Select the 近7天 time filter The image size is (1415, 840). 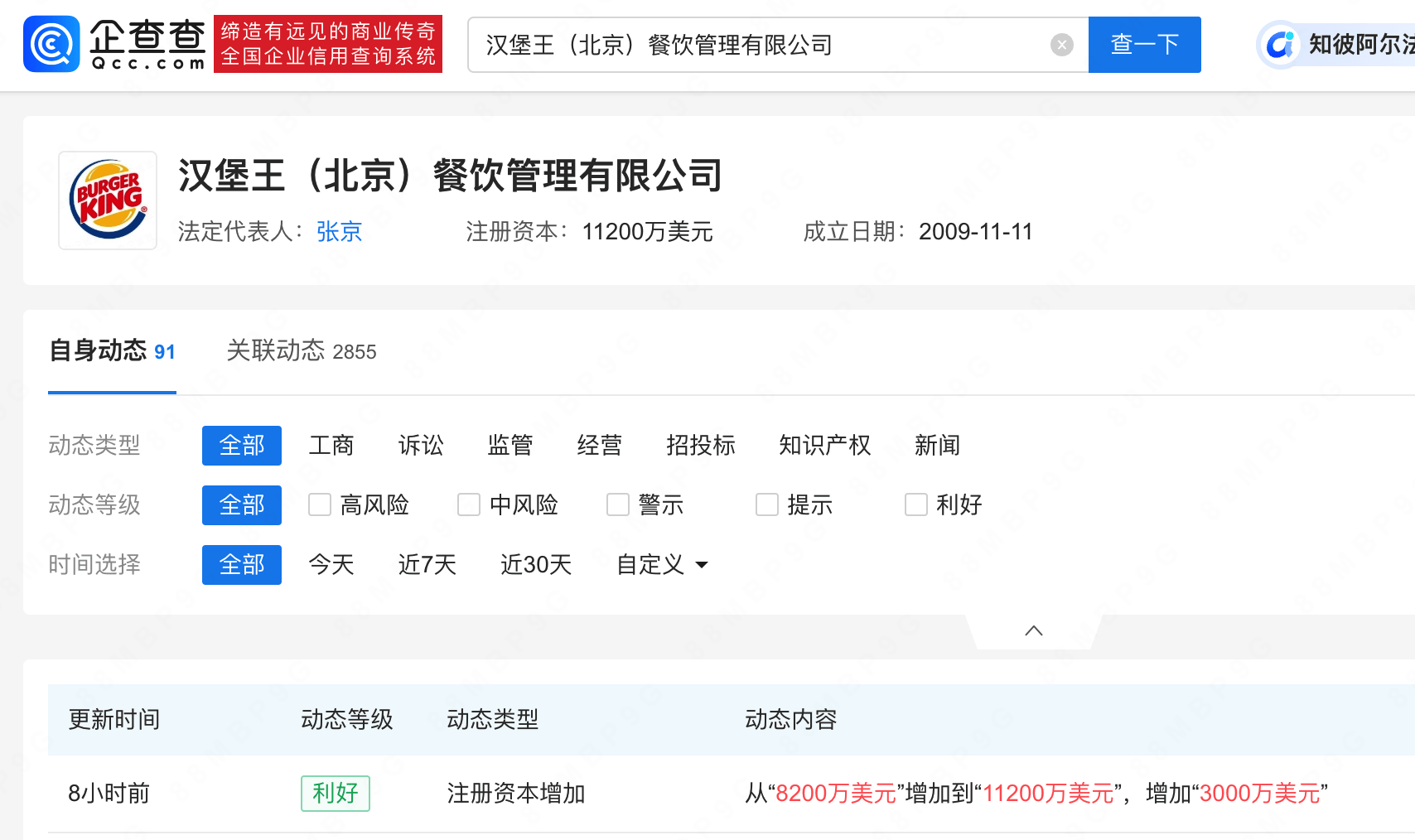(x=427, y=565)
